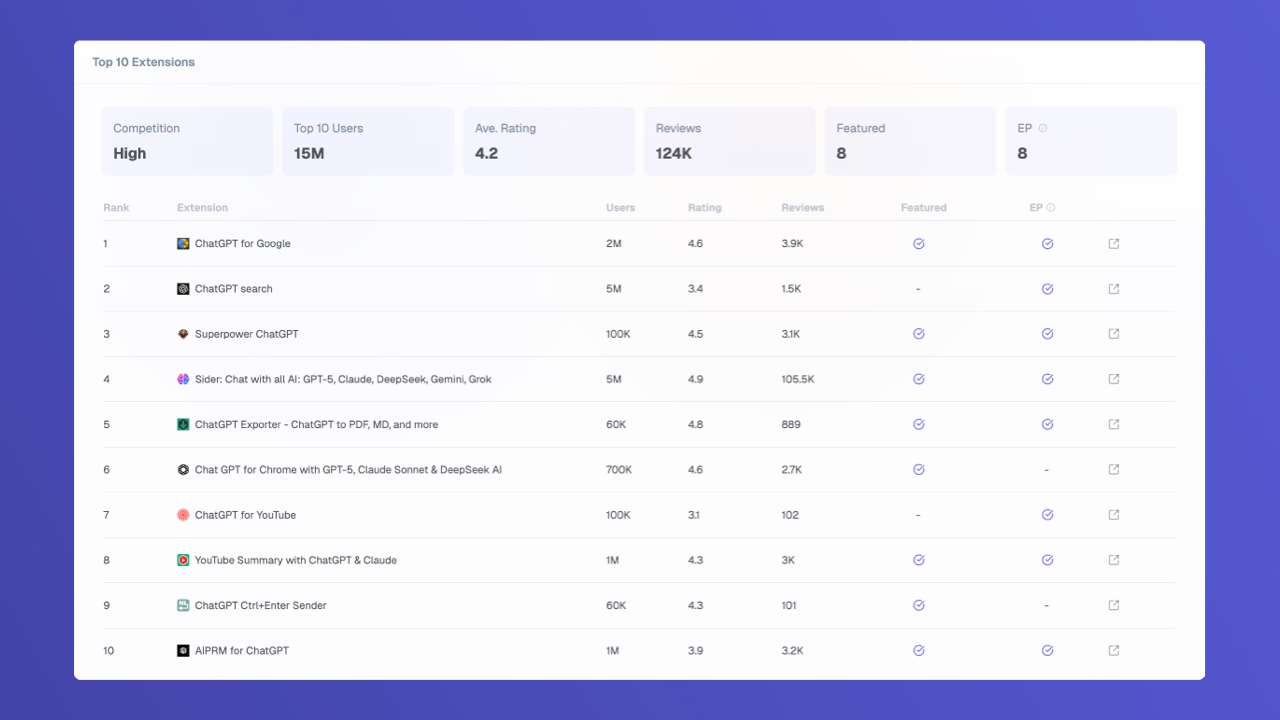The image size is (1280, 720).
Task: Open external link for YouTube Summary row
Action: (x=1114, y=560)
